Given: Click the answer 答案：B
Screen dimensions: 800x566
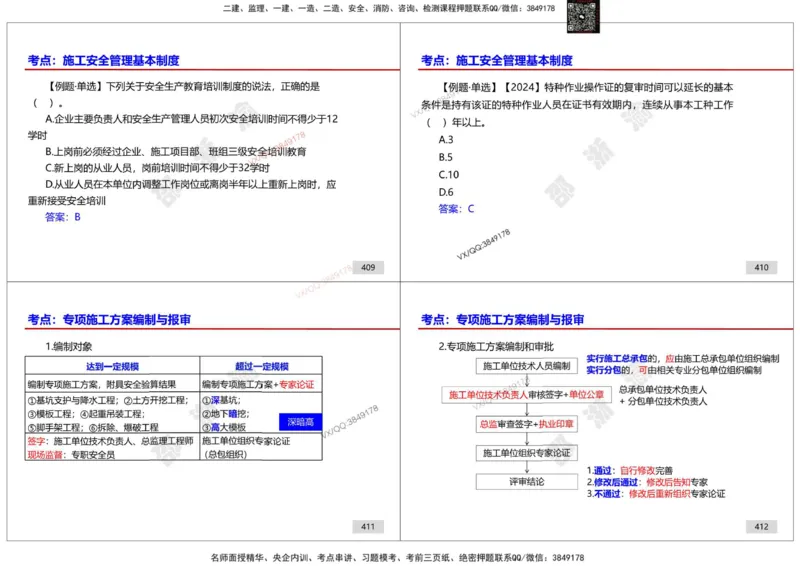Looking at the screenshot, I should point(63,217).
